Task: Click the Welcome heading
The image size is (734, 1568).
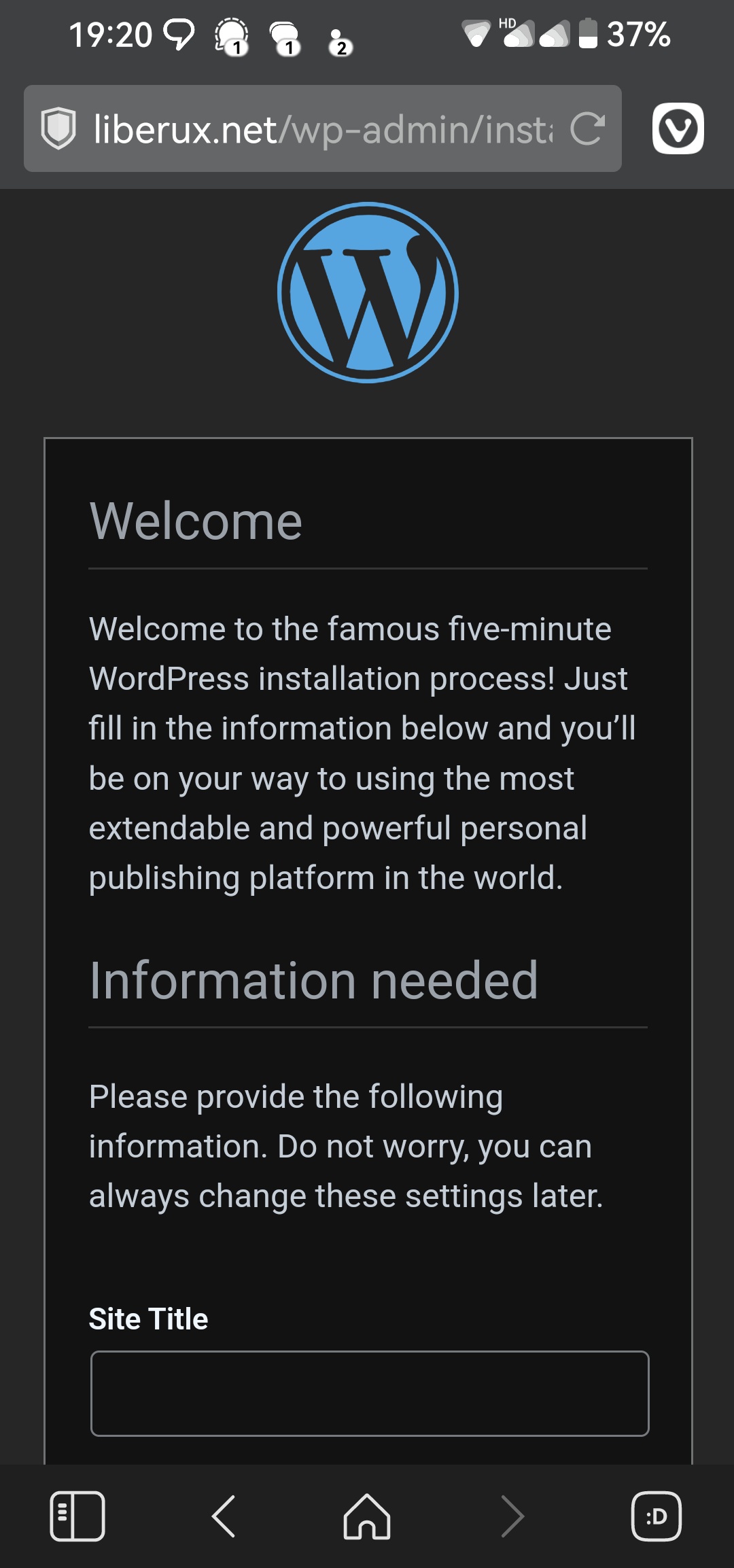Action: (x=196, y=521)
